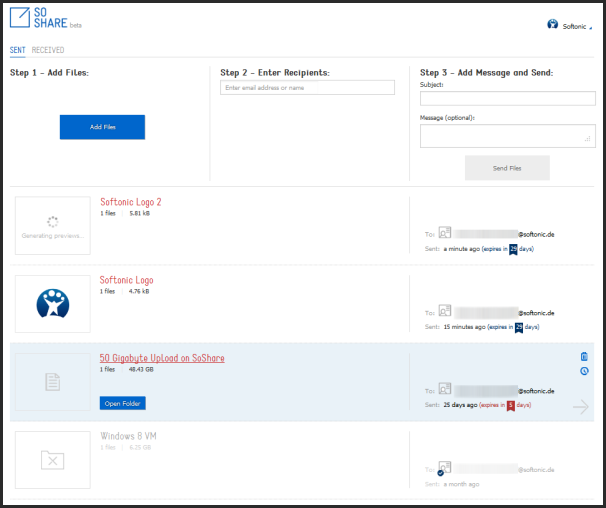Switch to the SENT tab
The image size is (606, 508).
(x=17, y=50)
